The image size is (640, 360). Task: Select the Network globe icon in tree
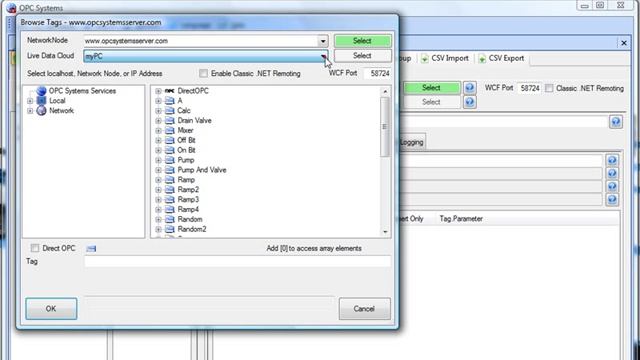tap(41, 111)
